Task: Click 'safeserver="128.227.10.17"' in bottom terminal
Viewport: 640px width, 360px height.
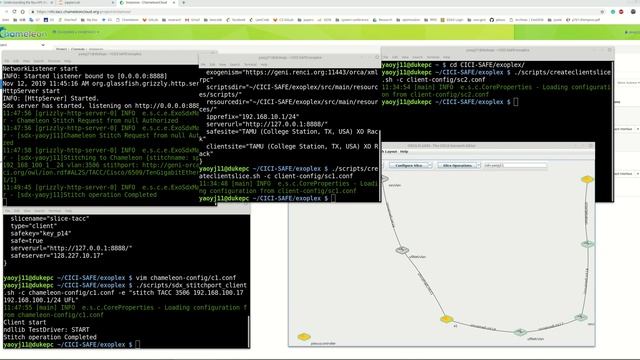Action: pos(57,256)
